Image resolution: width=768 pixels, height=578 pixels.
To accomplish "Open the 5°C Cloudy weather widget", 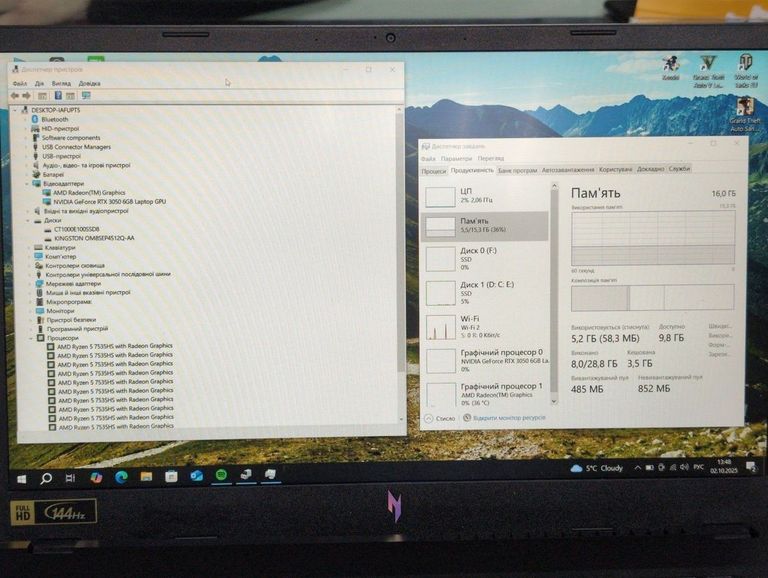I will tap(597, 468).
